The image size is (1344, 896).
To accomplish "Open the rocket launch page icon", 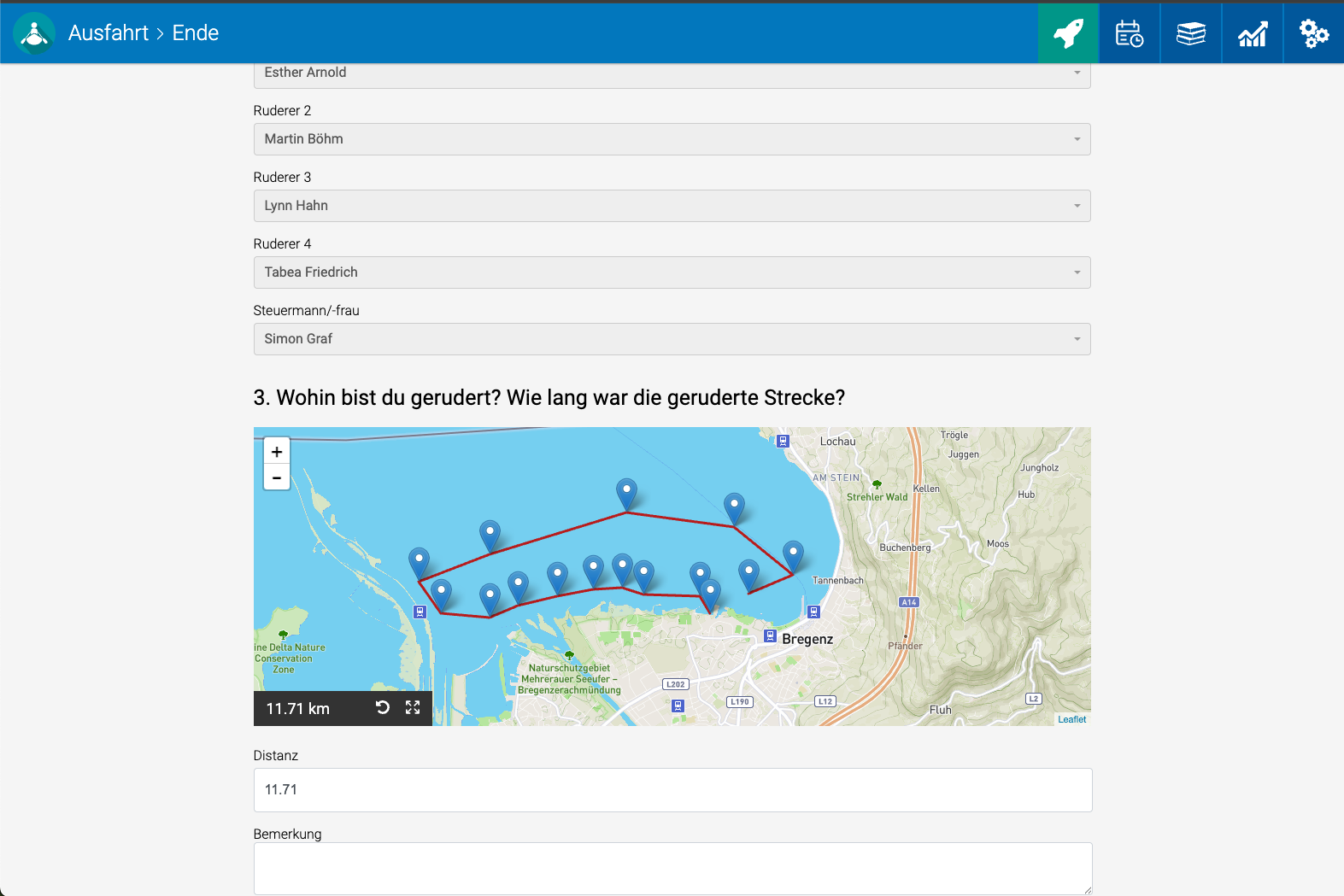I will pyautogui.click(x=1068, y=33).
